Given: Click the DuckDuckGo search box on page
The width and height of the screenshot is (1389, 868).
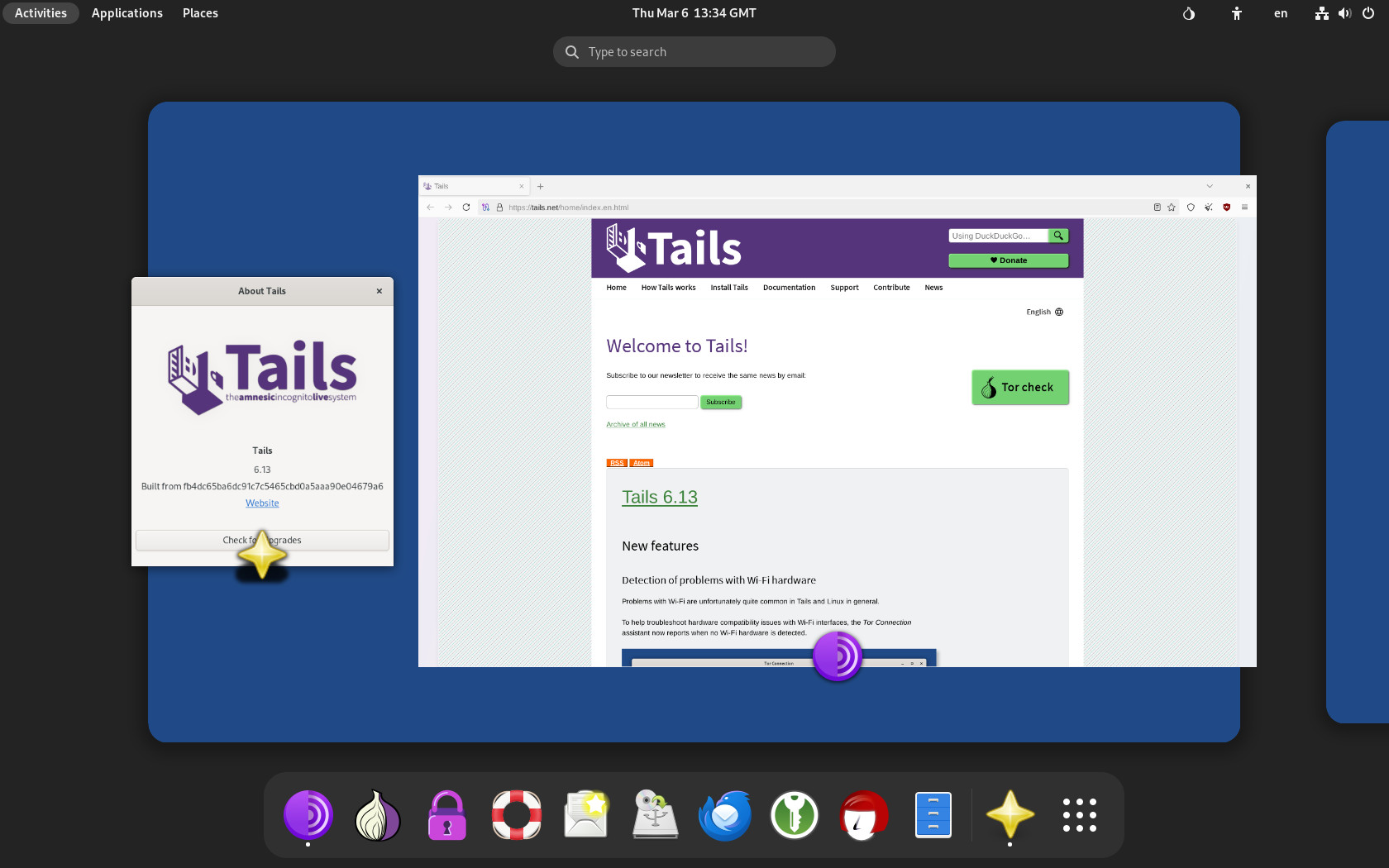Looking at the screenshot, I should [x=999, y=236].
